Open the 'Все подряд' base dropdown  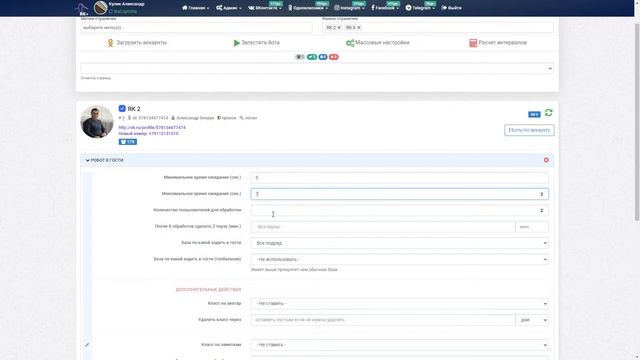pyautogui.click(x=400, y=243)
